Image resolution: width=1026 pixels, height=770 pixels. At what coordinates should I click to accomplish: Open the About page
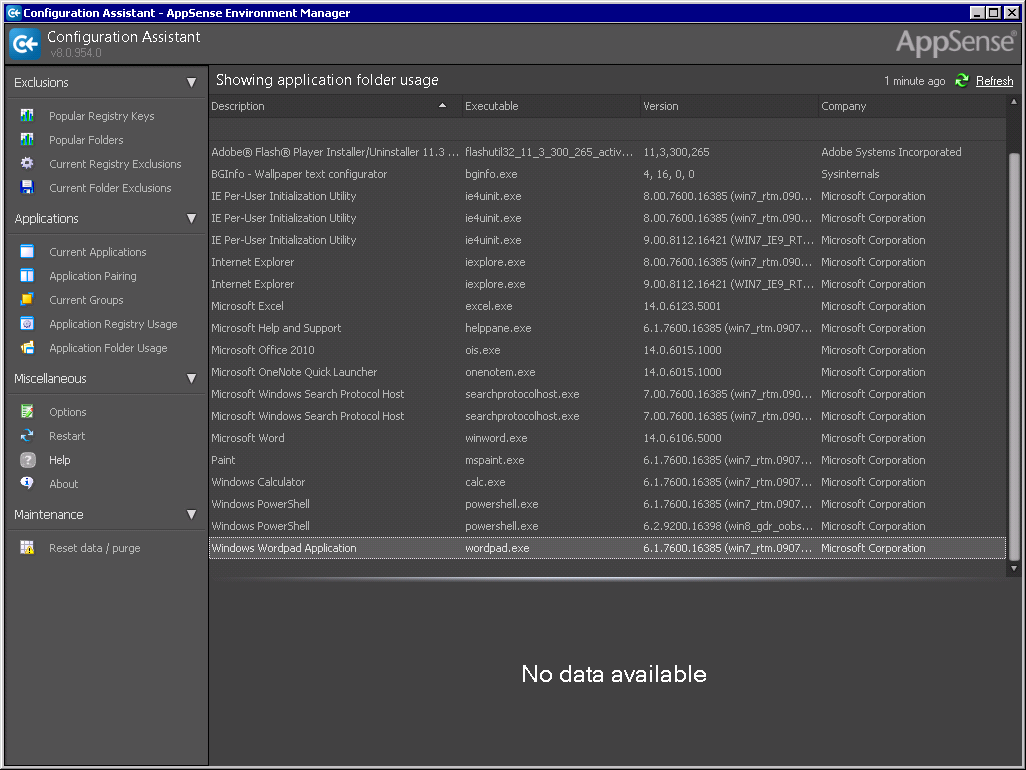(x=63, y=484)
